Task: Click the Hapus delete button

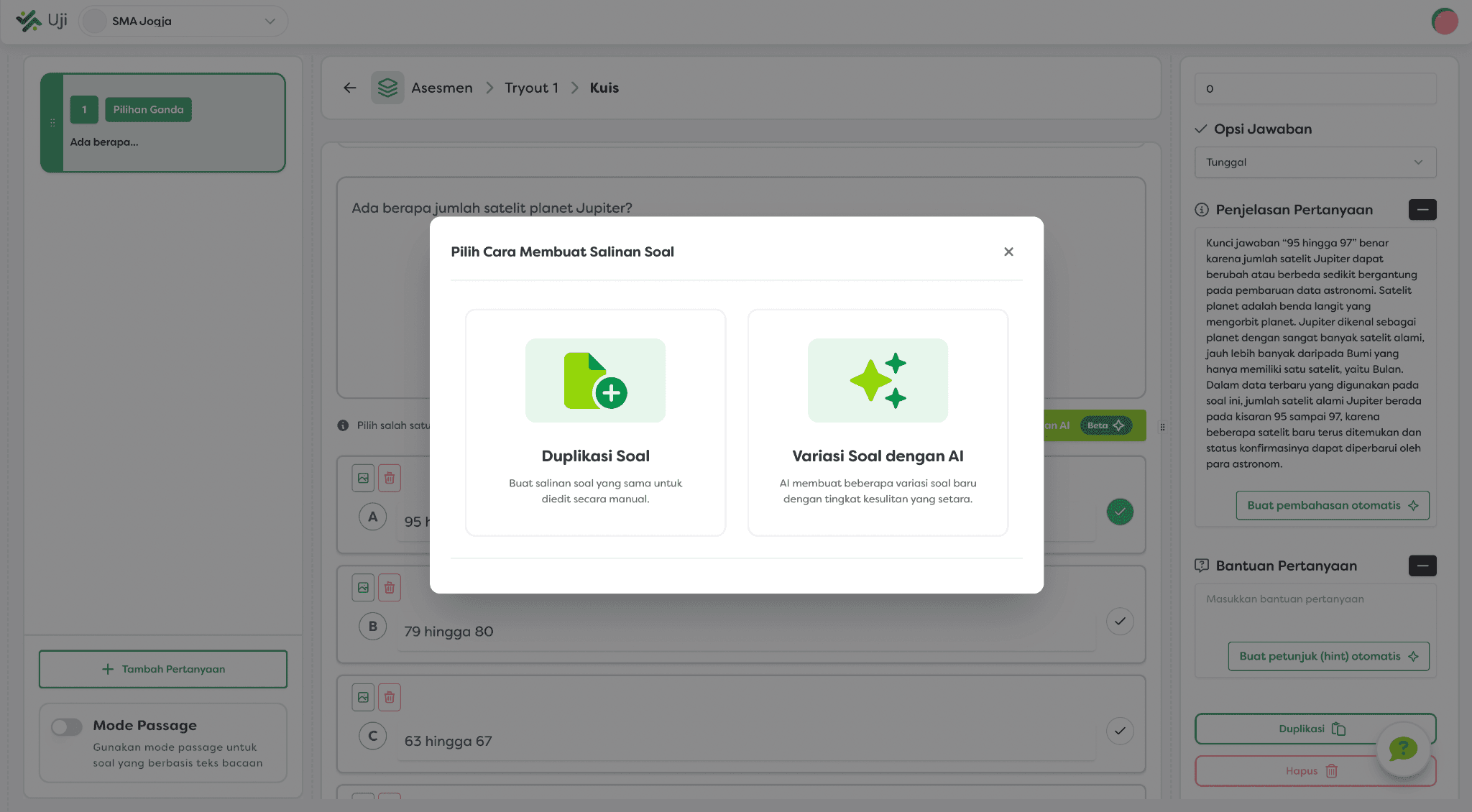Action: pos(1315,771)
